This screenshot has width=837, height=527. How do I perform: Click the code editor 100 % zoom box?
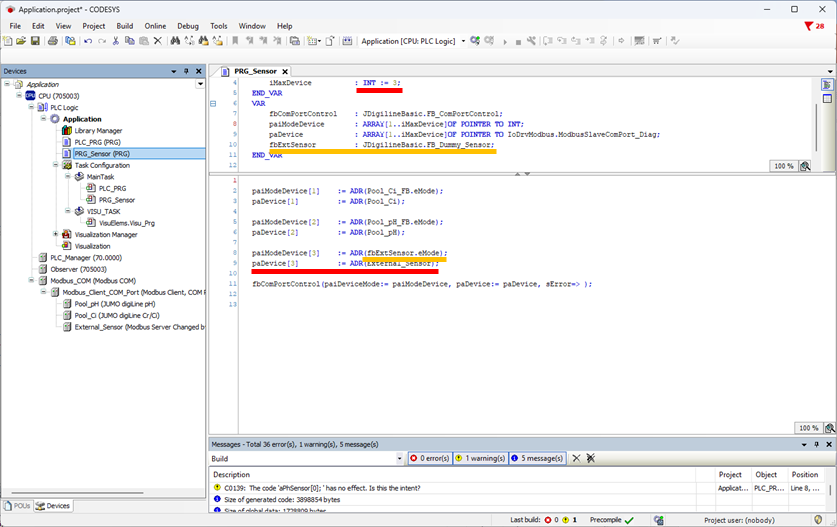click(808, 428)
